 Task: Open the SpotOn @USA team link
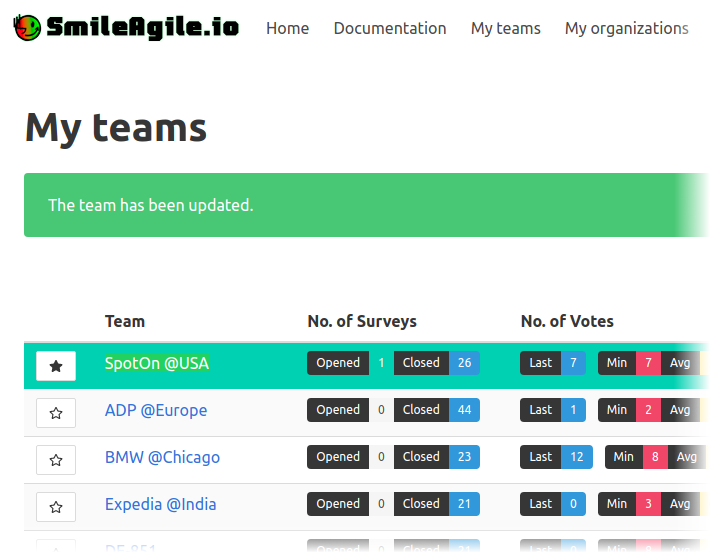click(157, 363)
